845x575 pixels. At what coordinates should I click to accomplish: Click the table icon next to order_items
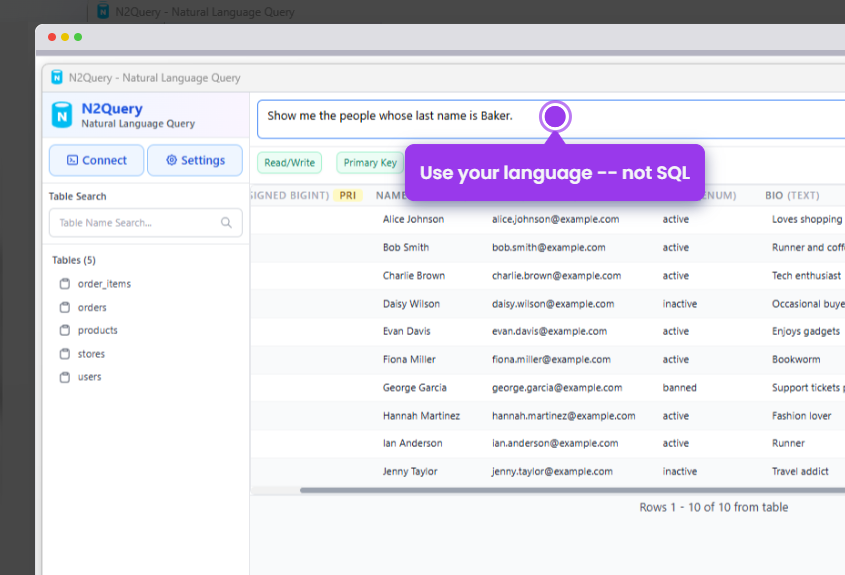tap(65, 283)
